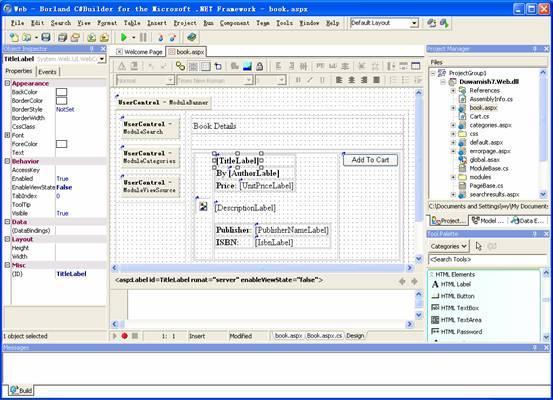Open the Project menu
The width and height of the screenshot is (553, 400).
185,23
